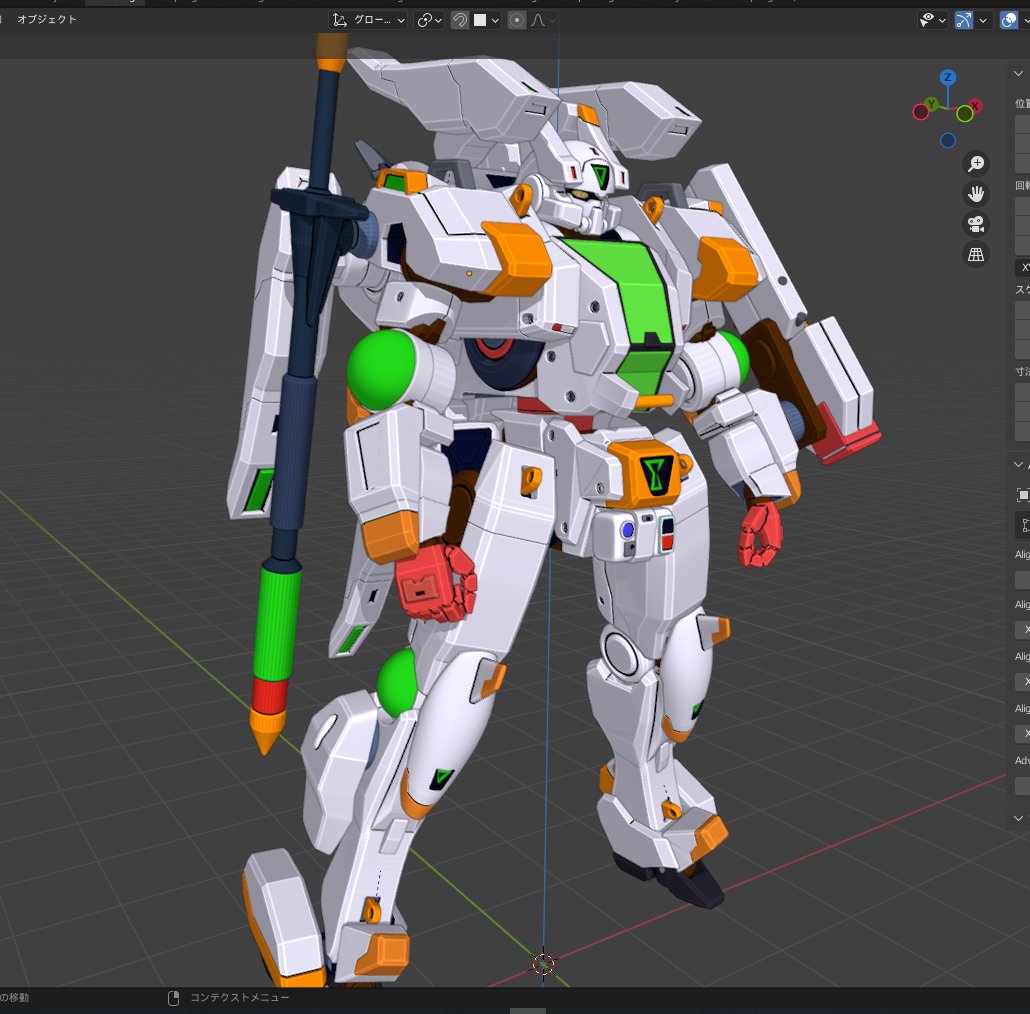Select the robot's red right hand
This screenshot has width=1030, height=1014.
435,583
